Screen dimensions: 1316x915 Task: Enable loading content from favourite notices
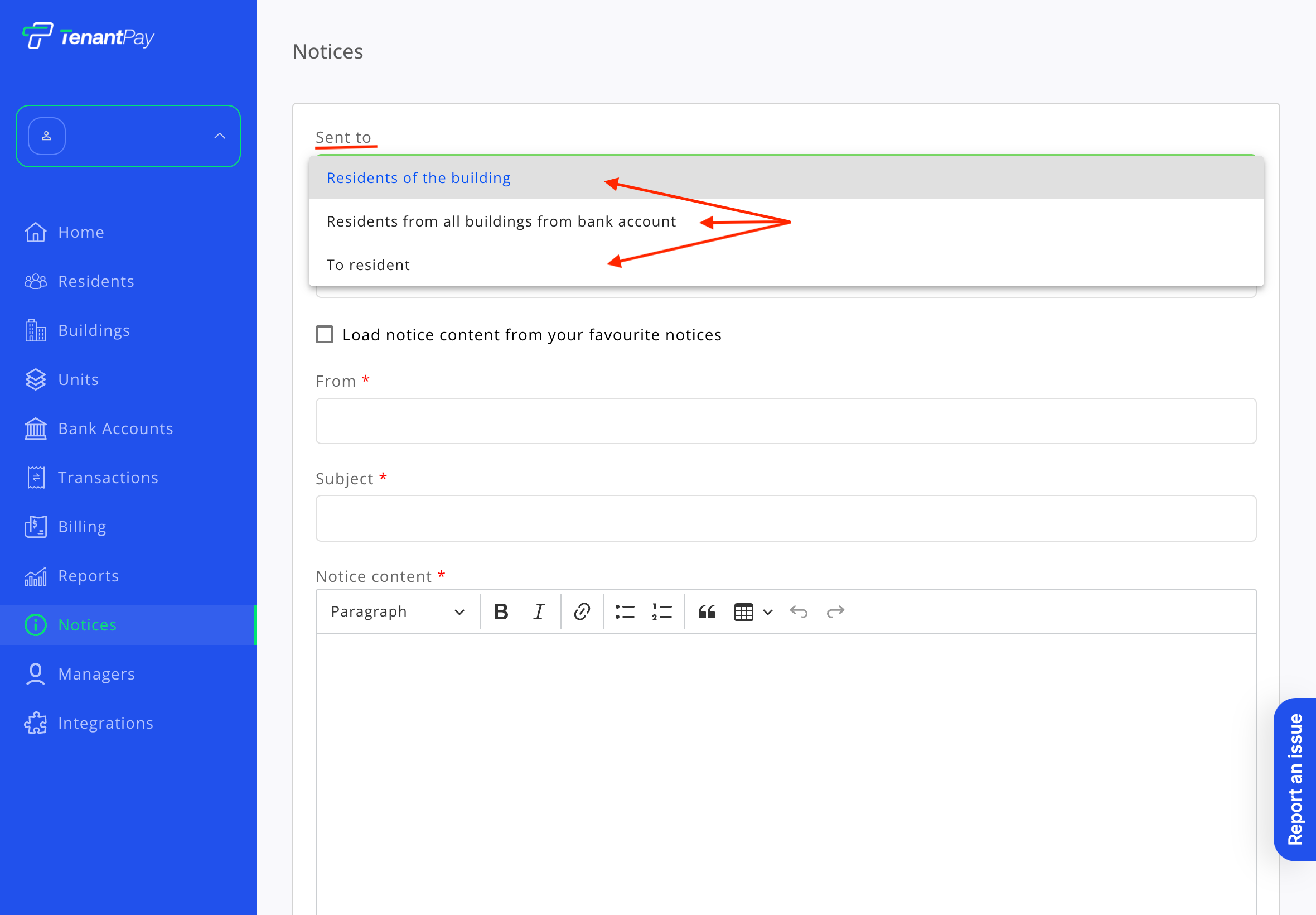click(325, 334)
